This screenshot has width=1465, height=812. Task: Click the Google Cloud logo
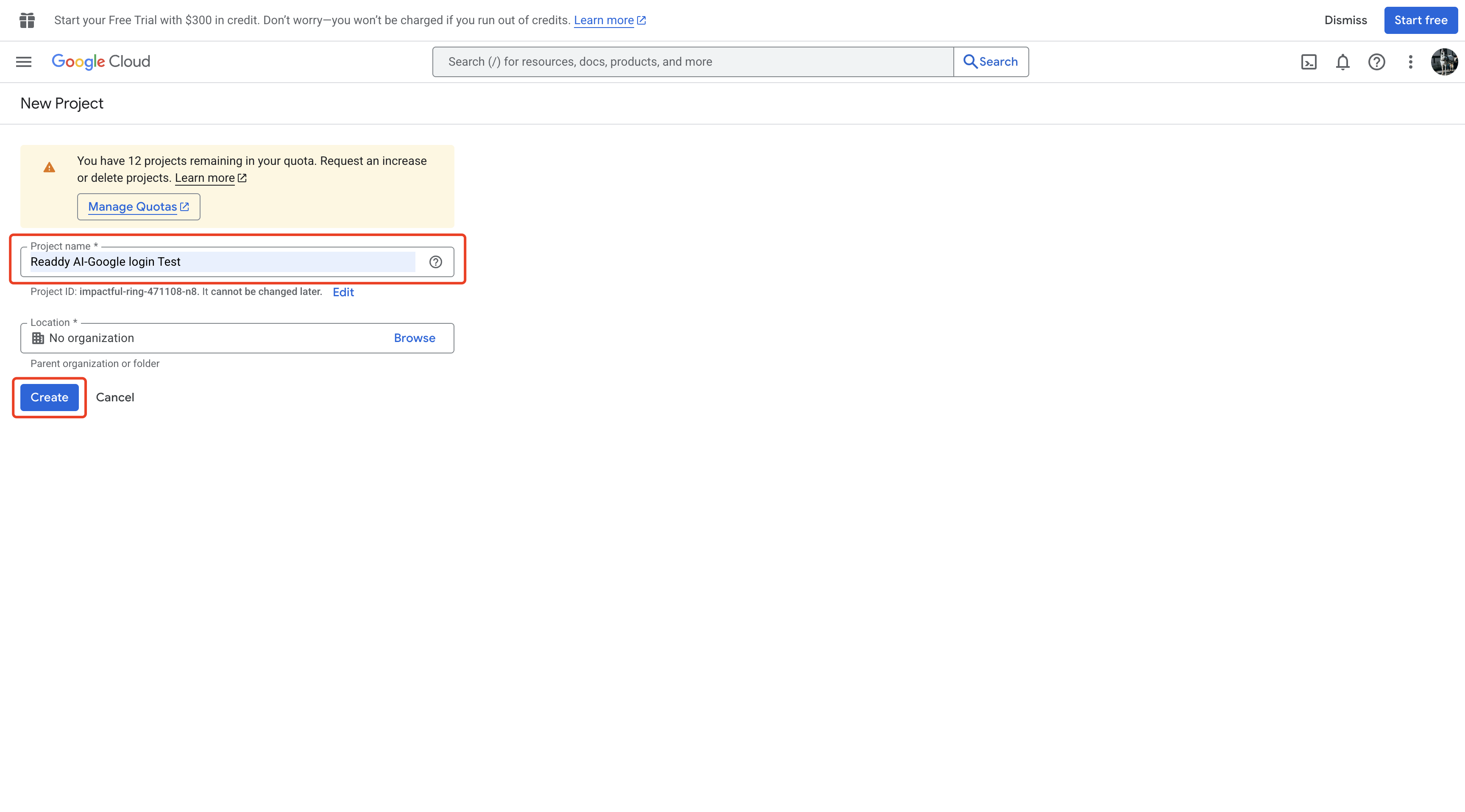(x=100, y=61)
